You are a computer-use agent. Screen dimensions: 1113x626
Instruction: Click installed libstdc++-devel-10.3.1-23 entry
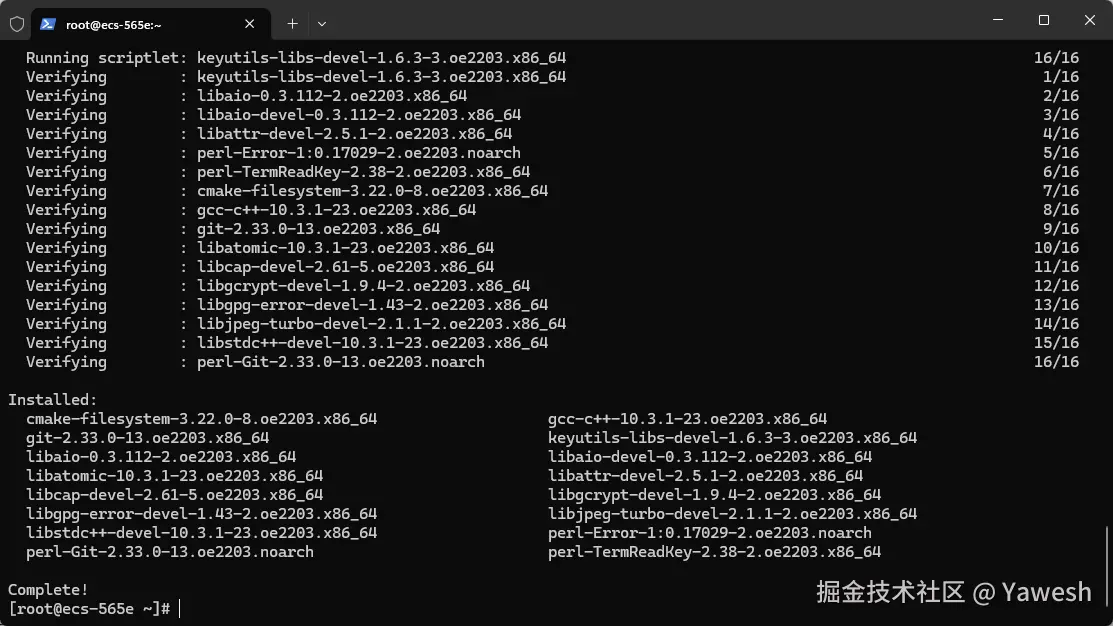(202, 533)
